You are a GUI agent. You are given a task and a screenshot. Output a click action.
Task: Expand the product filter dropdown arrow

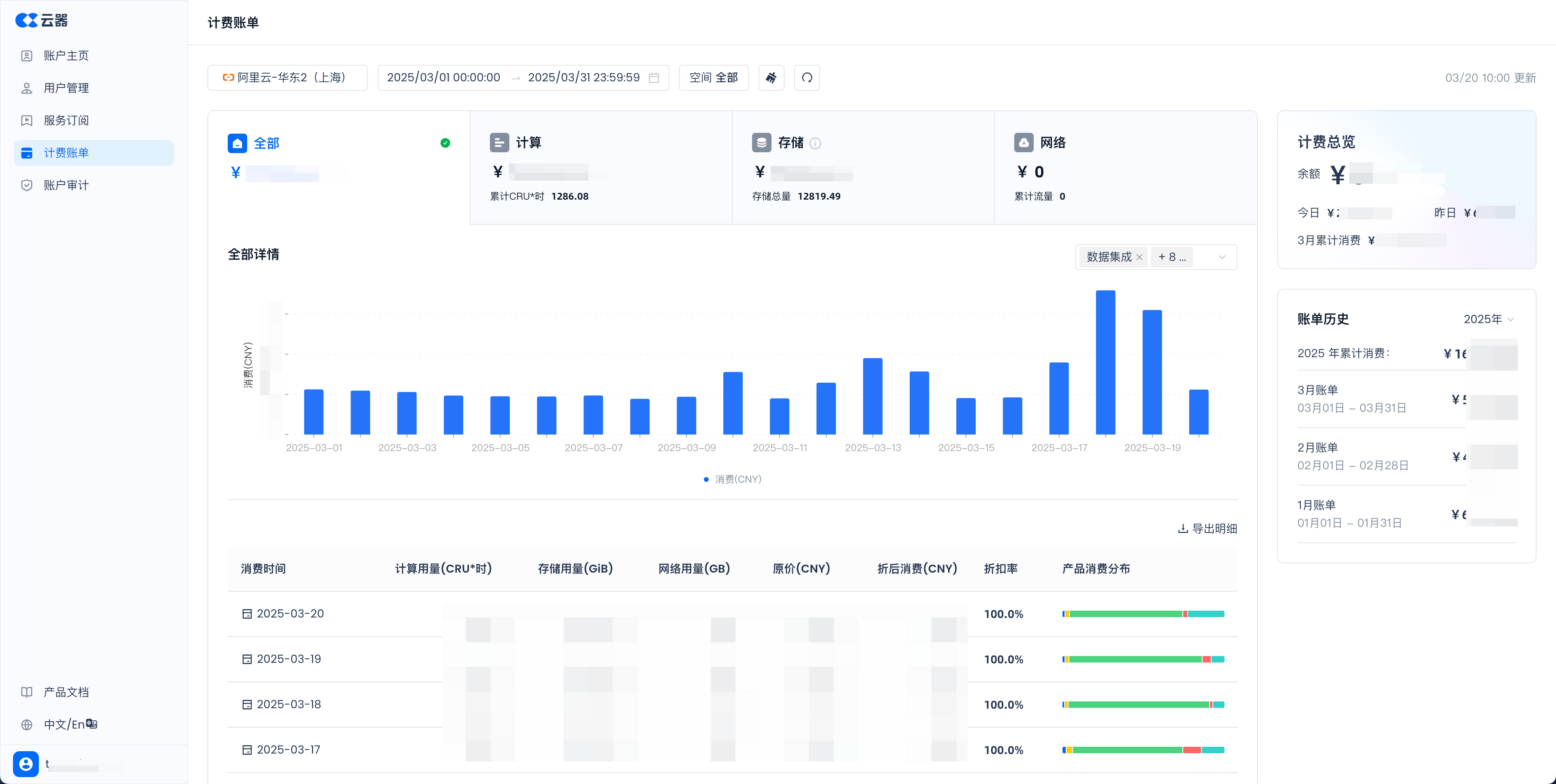click(1222, 257)
